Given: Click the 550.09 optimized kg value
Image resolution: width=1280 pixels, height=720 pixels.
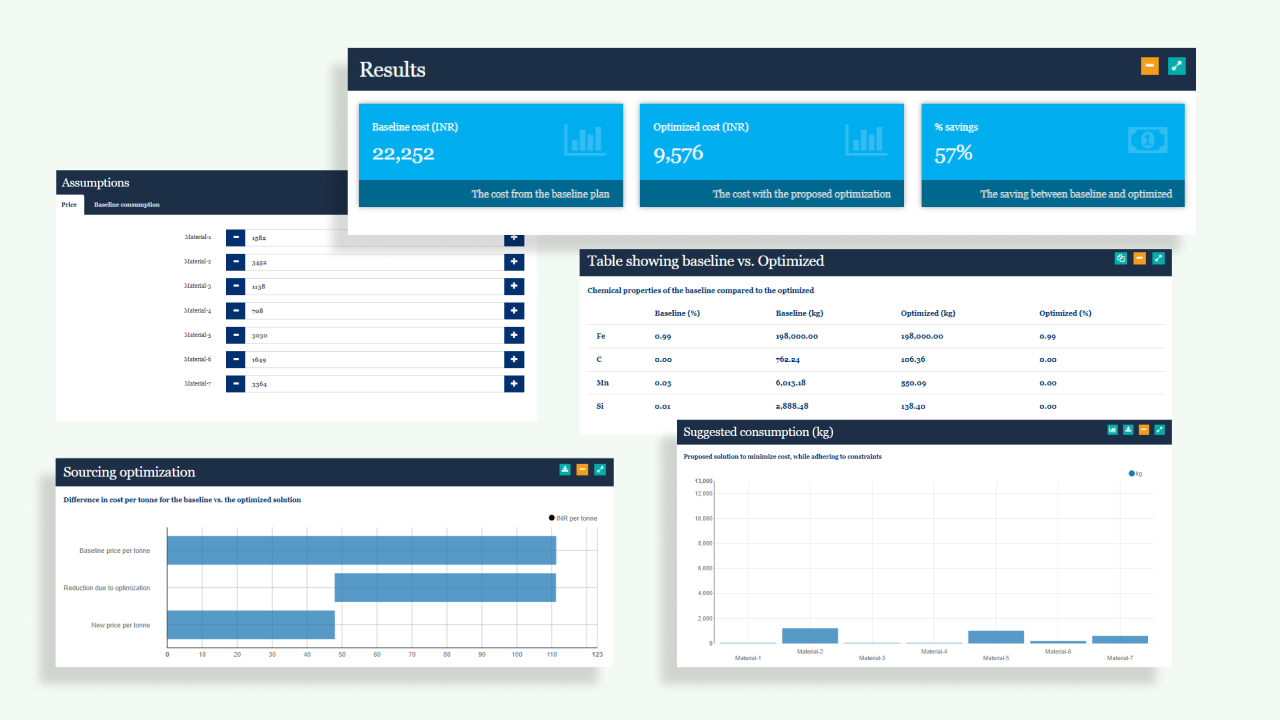Looking at the screenshot, I should pos(915,382).
